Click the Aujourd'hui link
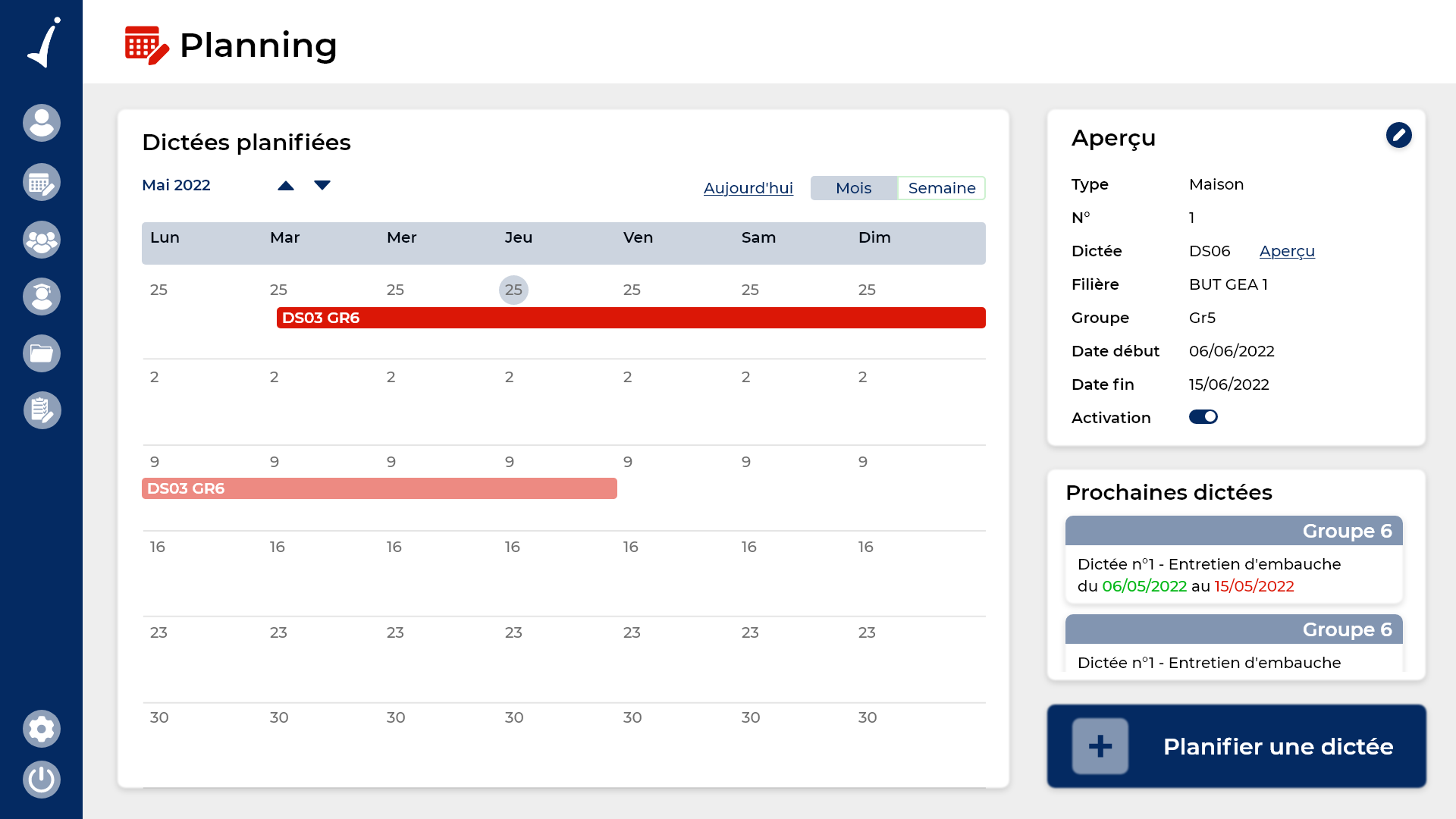 click(748, 188)
